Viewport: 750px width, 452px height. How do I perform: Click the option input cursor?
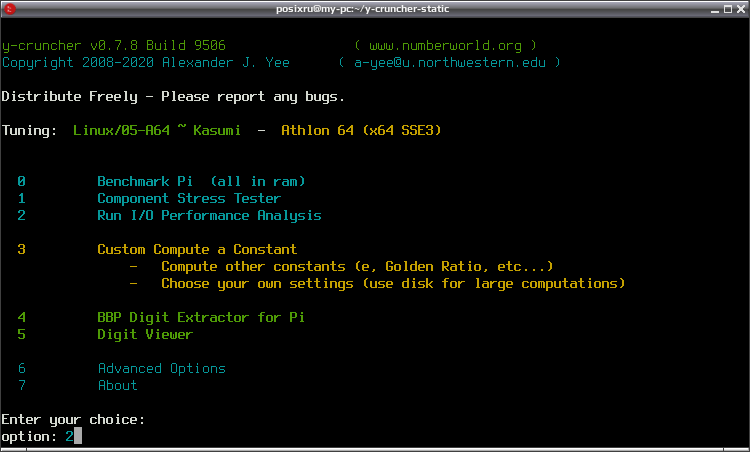[77, 436]
